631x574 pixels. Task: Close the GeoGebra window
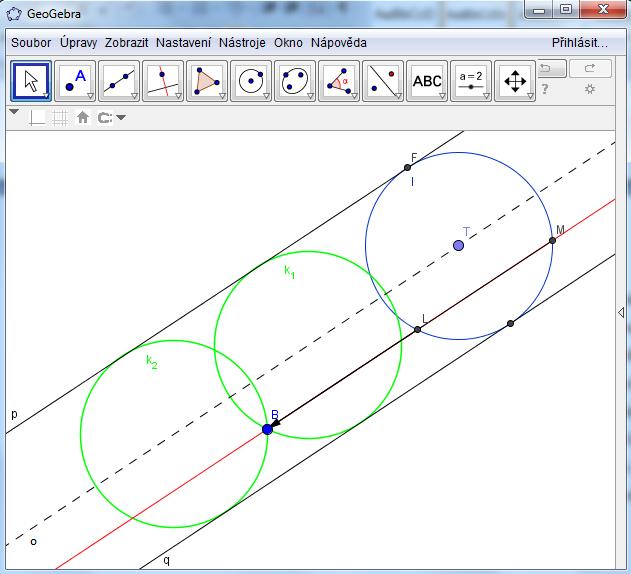[603, 10]
